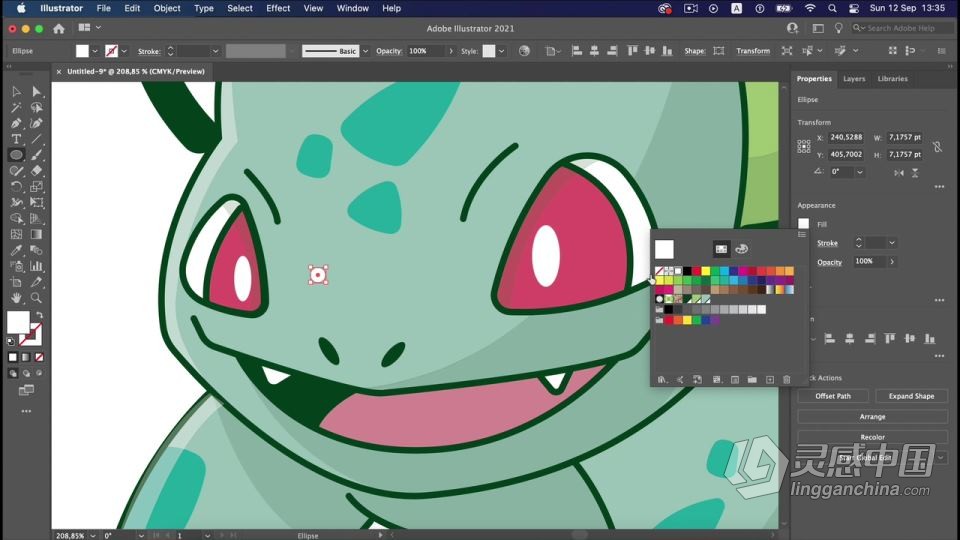Screen dimensions: 960x540
Task: Choose the Eraser tool
Action: 36,171
